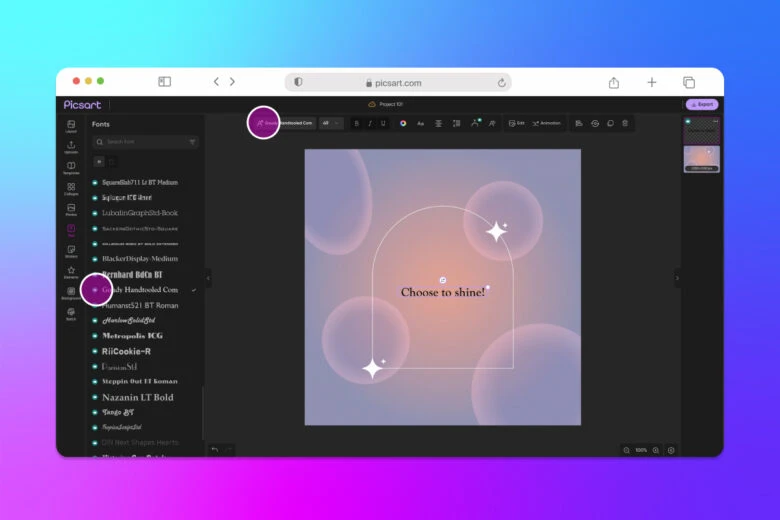The width and height of the screenshot is (780, 520).
Task: Click the undo arrow below the canvas
Action: point(214,449)
